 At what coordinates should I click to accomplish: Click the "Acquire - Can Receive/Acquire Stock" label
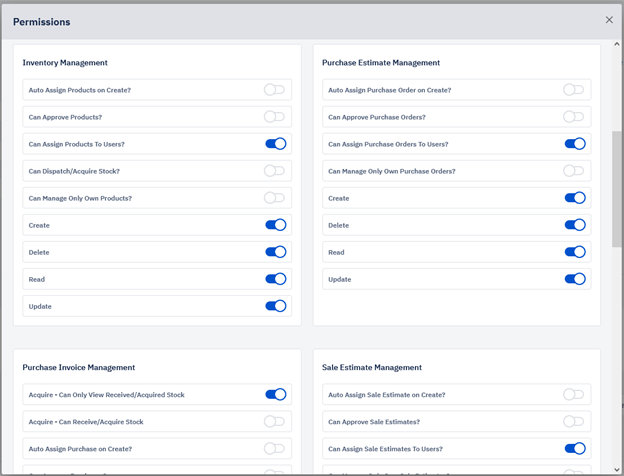(x=86, y=422)
